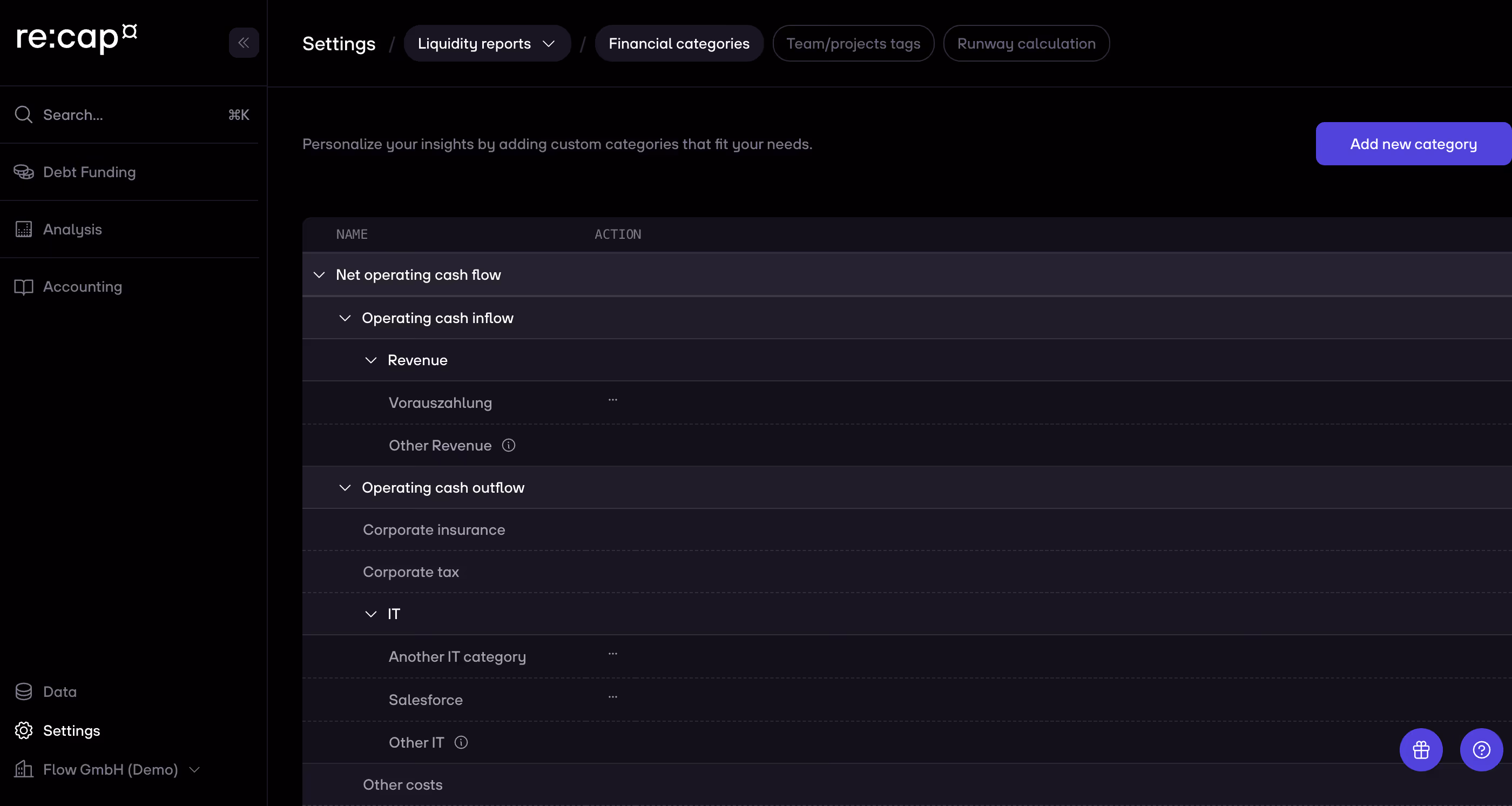
Task: Open the Liquidity reports dropdown
Action: pos(487,43)
